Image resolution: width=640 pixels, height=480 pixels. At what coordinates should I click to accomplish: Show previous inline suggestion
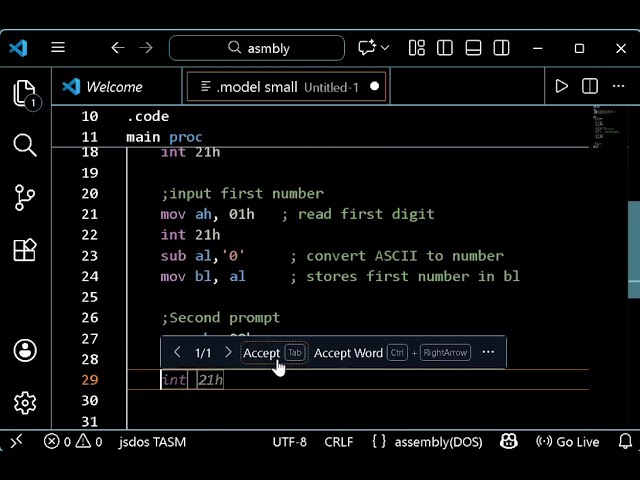[177, 352]
